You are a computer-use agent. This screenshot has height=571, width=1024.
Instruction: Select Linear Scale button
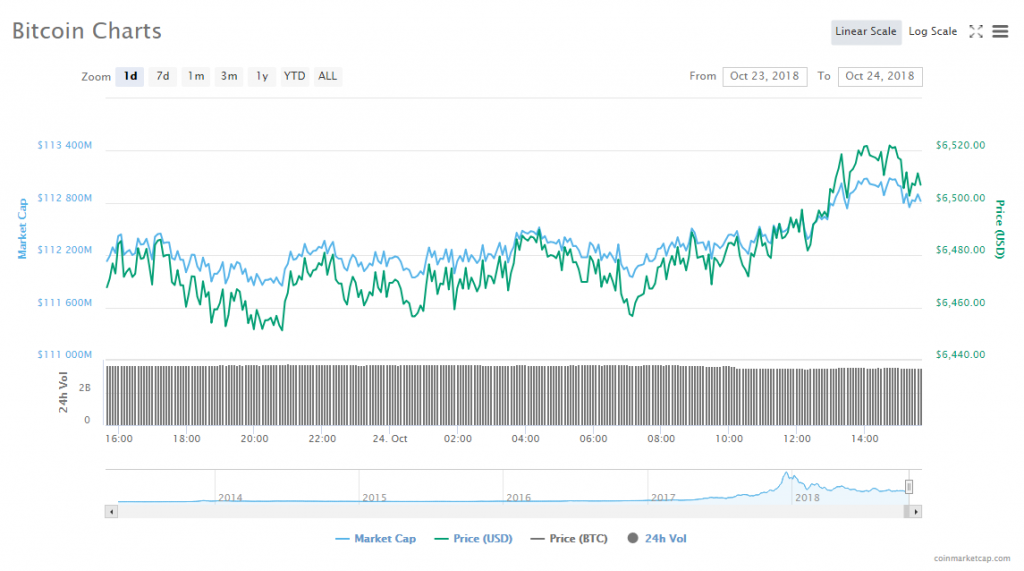point(866,32)
